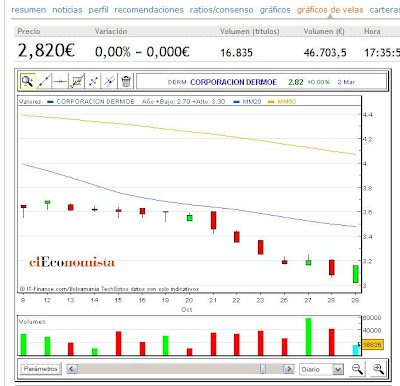
Task: Open the Parámetros settings button
Action: 41,369
